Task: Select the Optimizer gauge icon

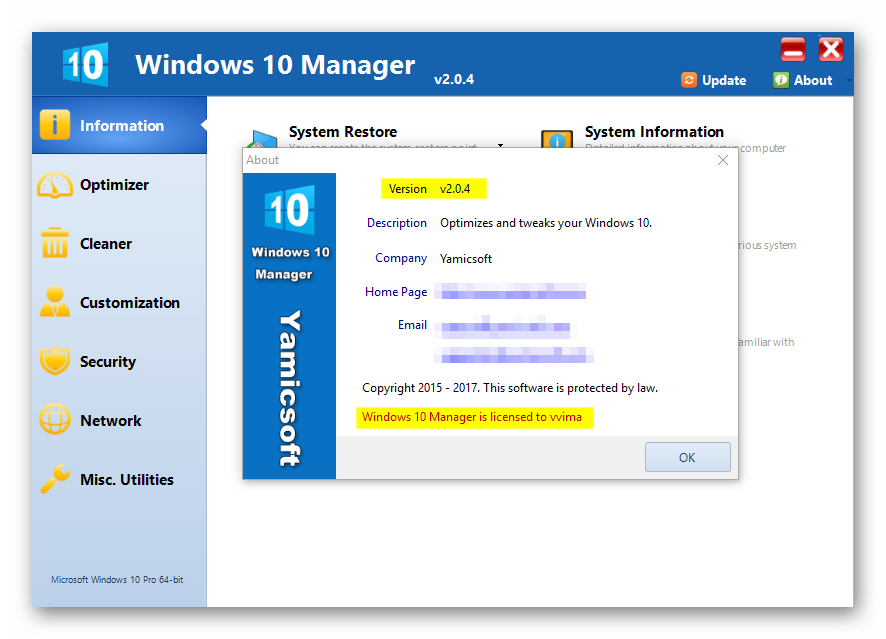Action: tap(55, 185)
